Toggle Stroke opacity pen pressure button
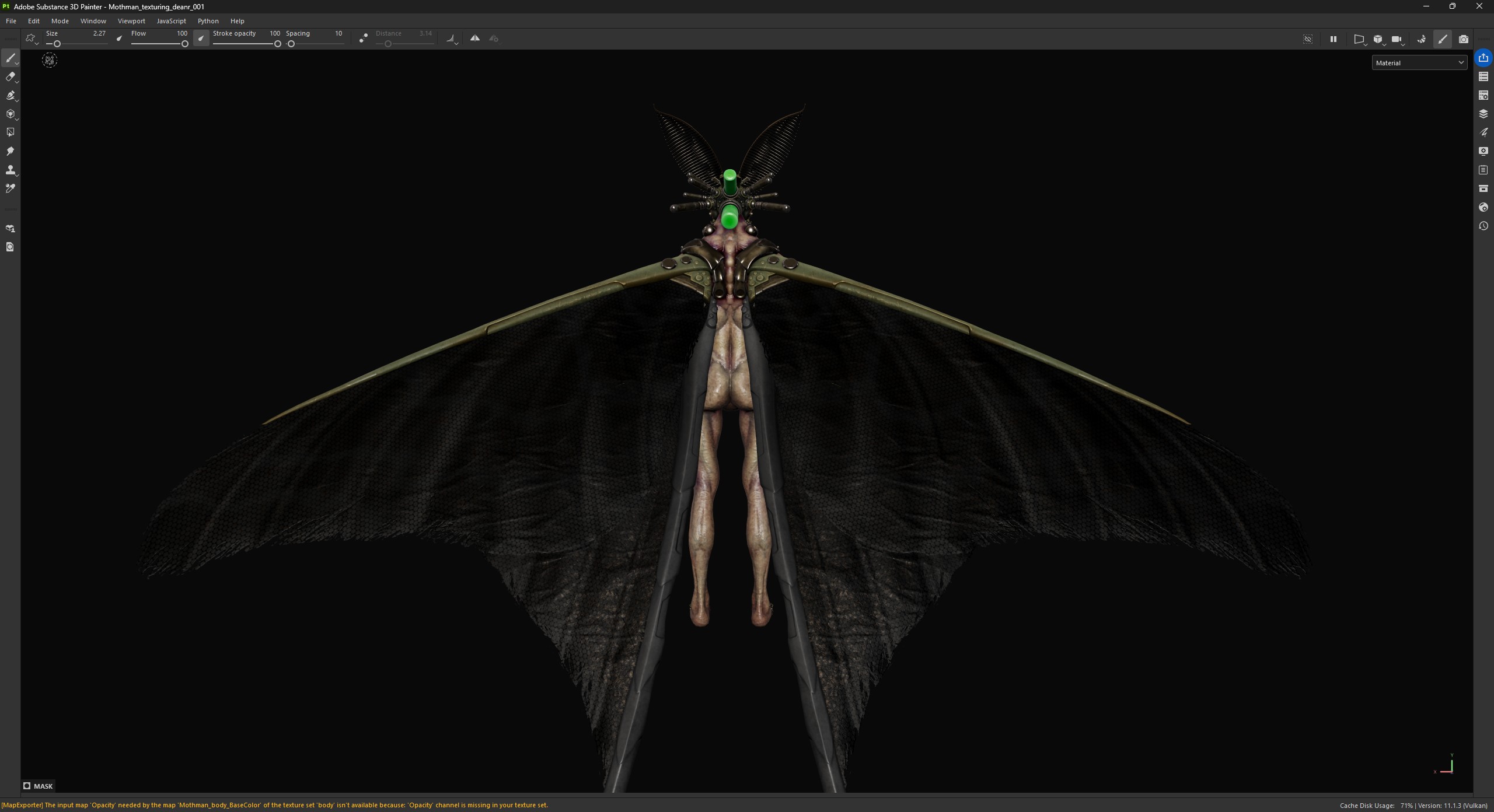This screenshot has width=1494, height=812. (x=201, y=38)
